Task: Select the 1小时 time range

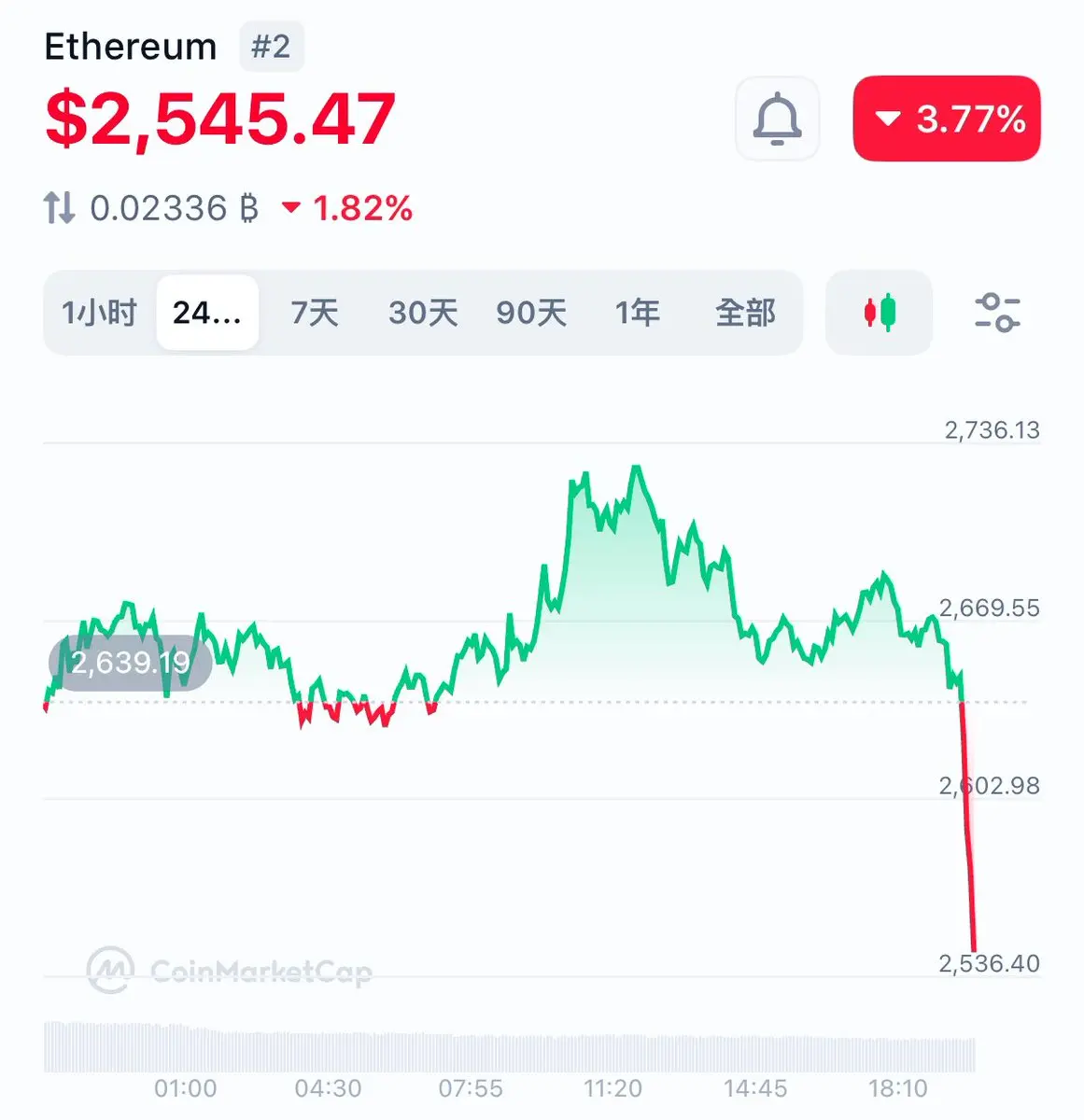Action: pyautogui.click(x=99, y=313)
